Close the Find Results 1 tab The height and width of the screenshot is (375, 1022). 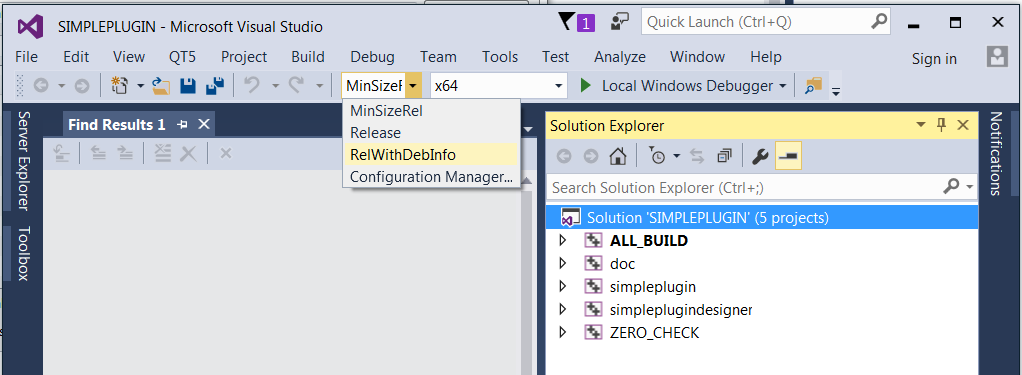coord(204,124)
